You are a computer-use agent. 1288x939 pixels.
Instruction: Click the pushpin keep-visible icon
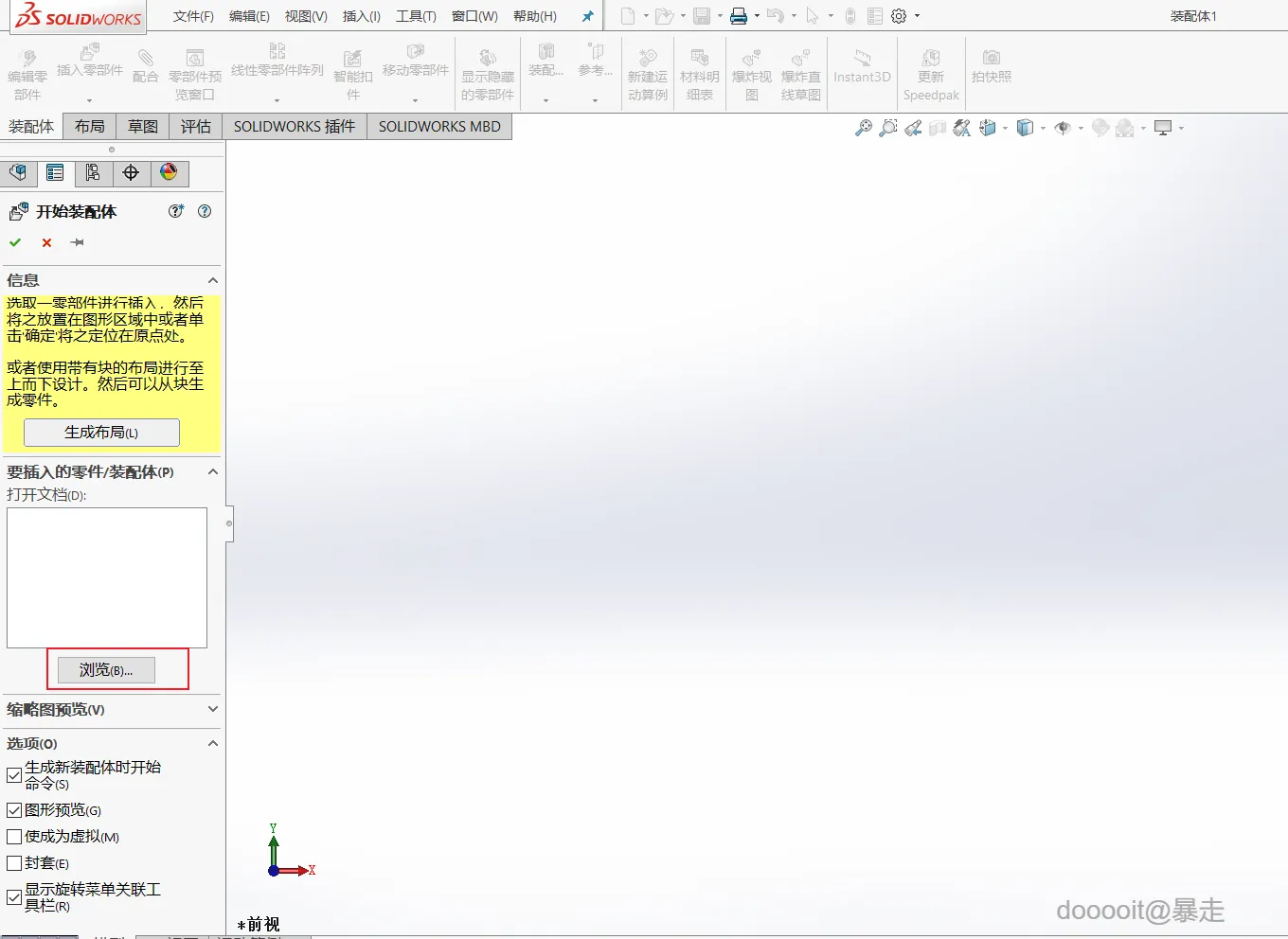[x=78, y=242]
